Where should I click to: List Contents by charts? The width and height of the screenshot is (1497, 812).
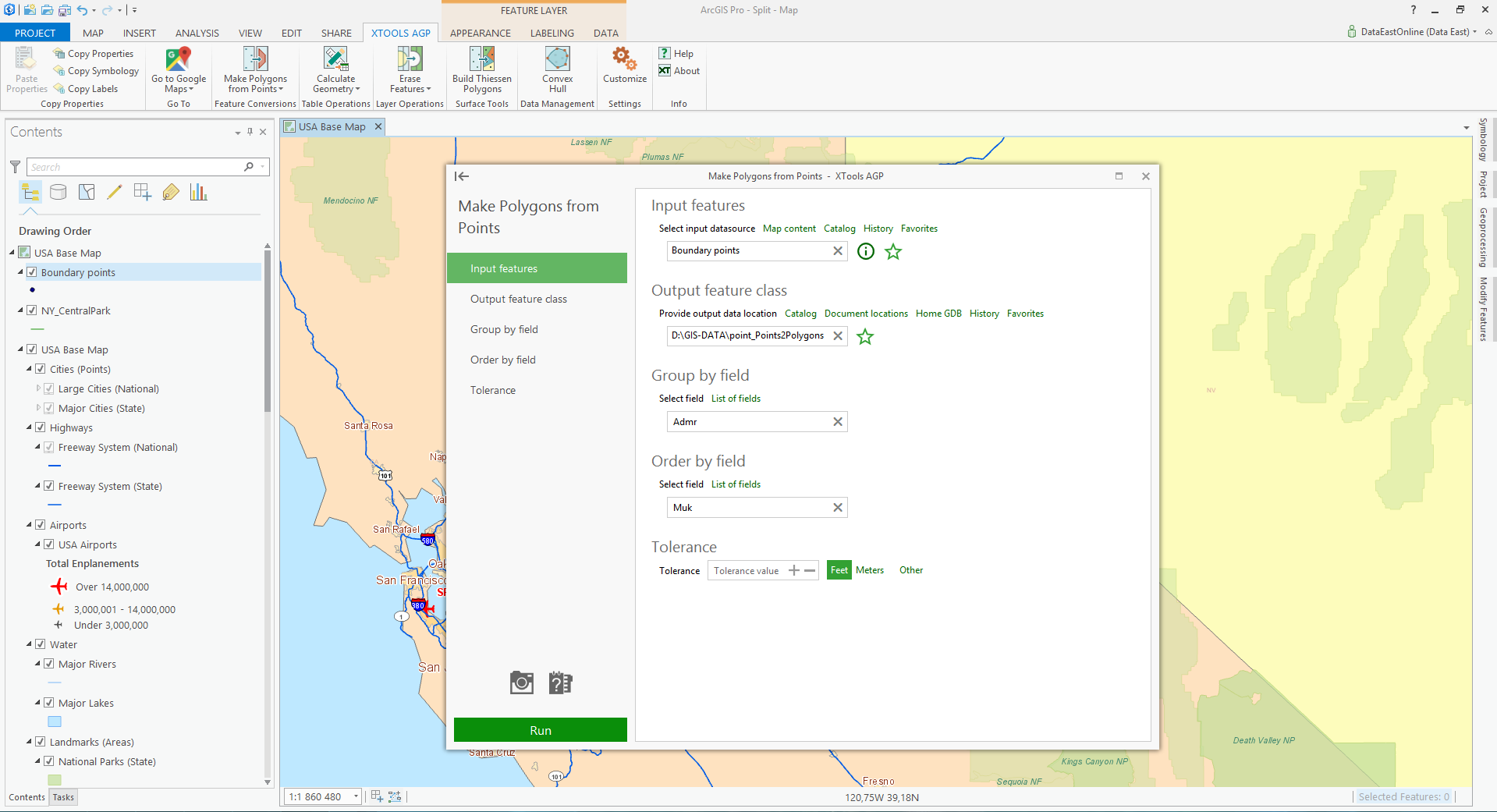199,192
